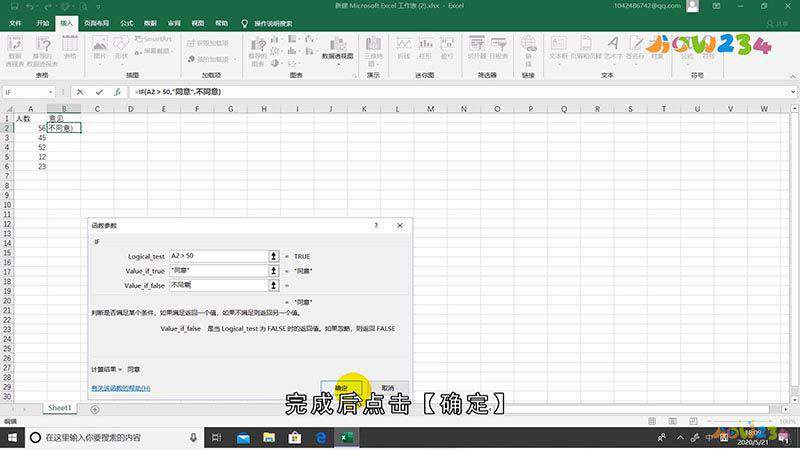Viewport: 800px width, 450px height.
Task: Click the Value_if_true input field
Action: click(218, 270)
